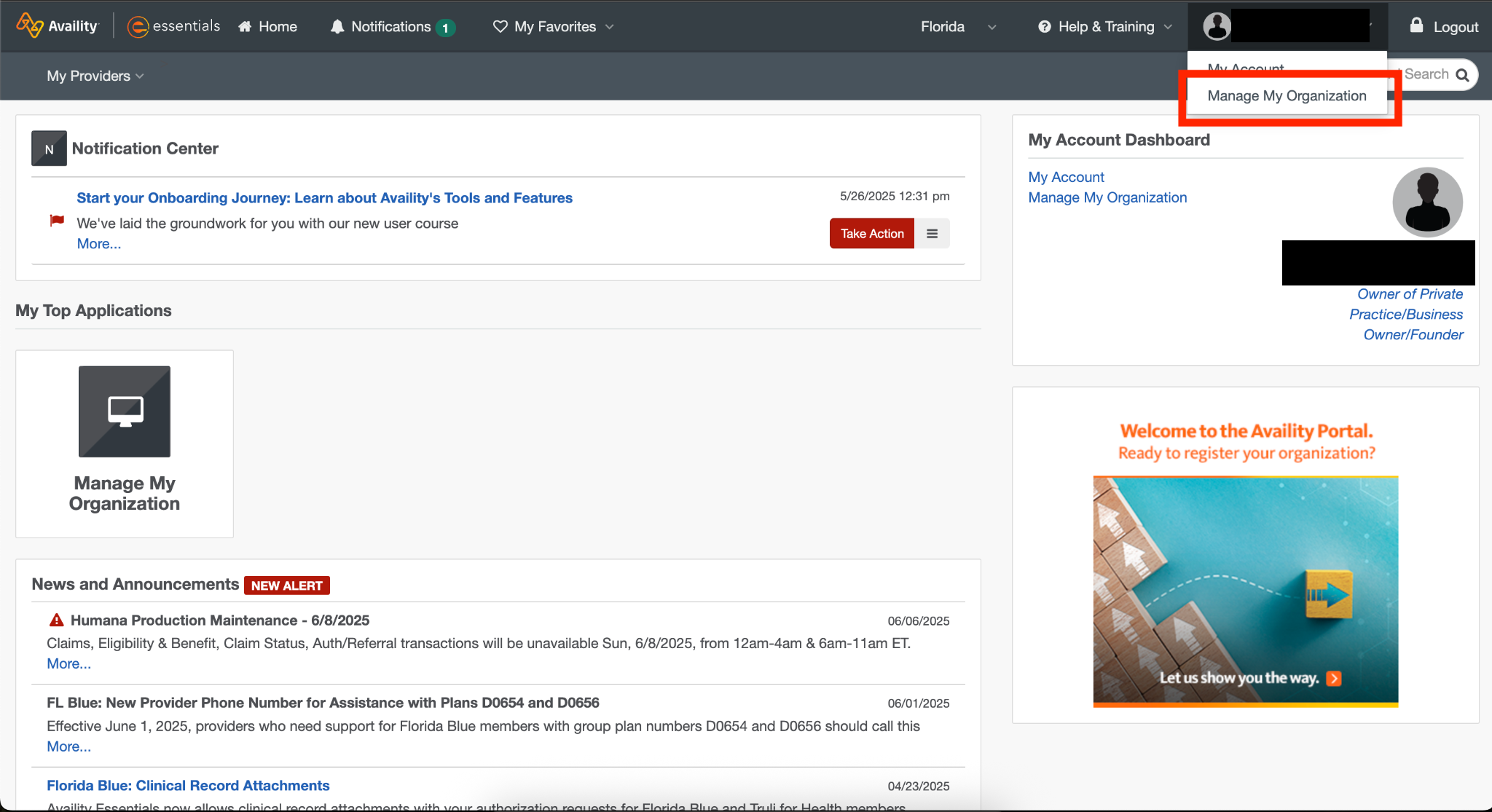The height and width of the screenshot is (812, 1492).
Task: Click the notification count badge
Action: (445, 28)
